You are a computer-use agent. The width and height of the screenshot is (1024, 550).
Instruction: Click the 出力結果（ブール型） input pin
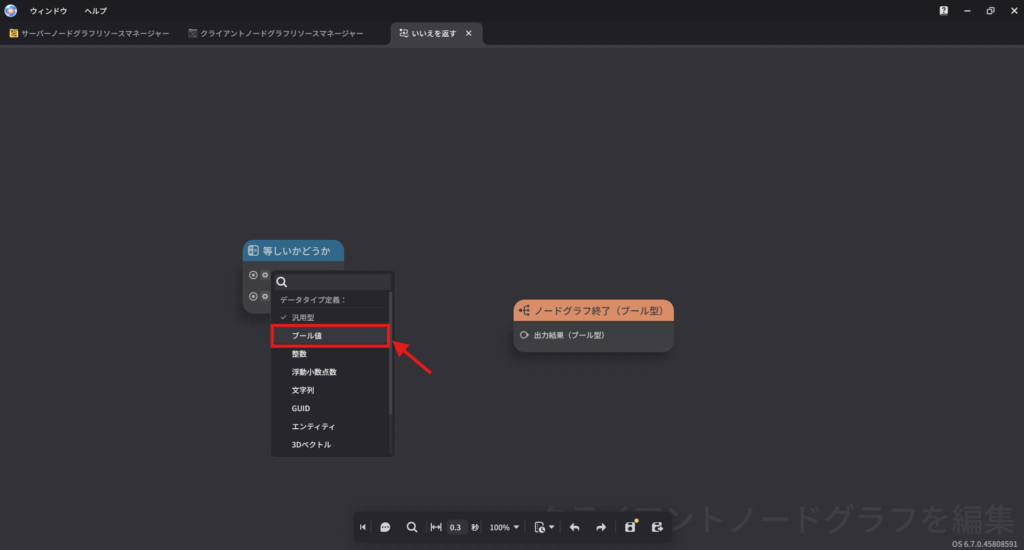point(524,335)
